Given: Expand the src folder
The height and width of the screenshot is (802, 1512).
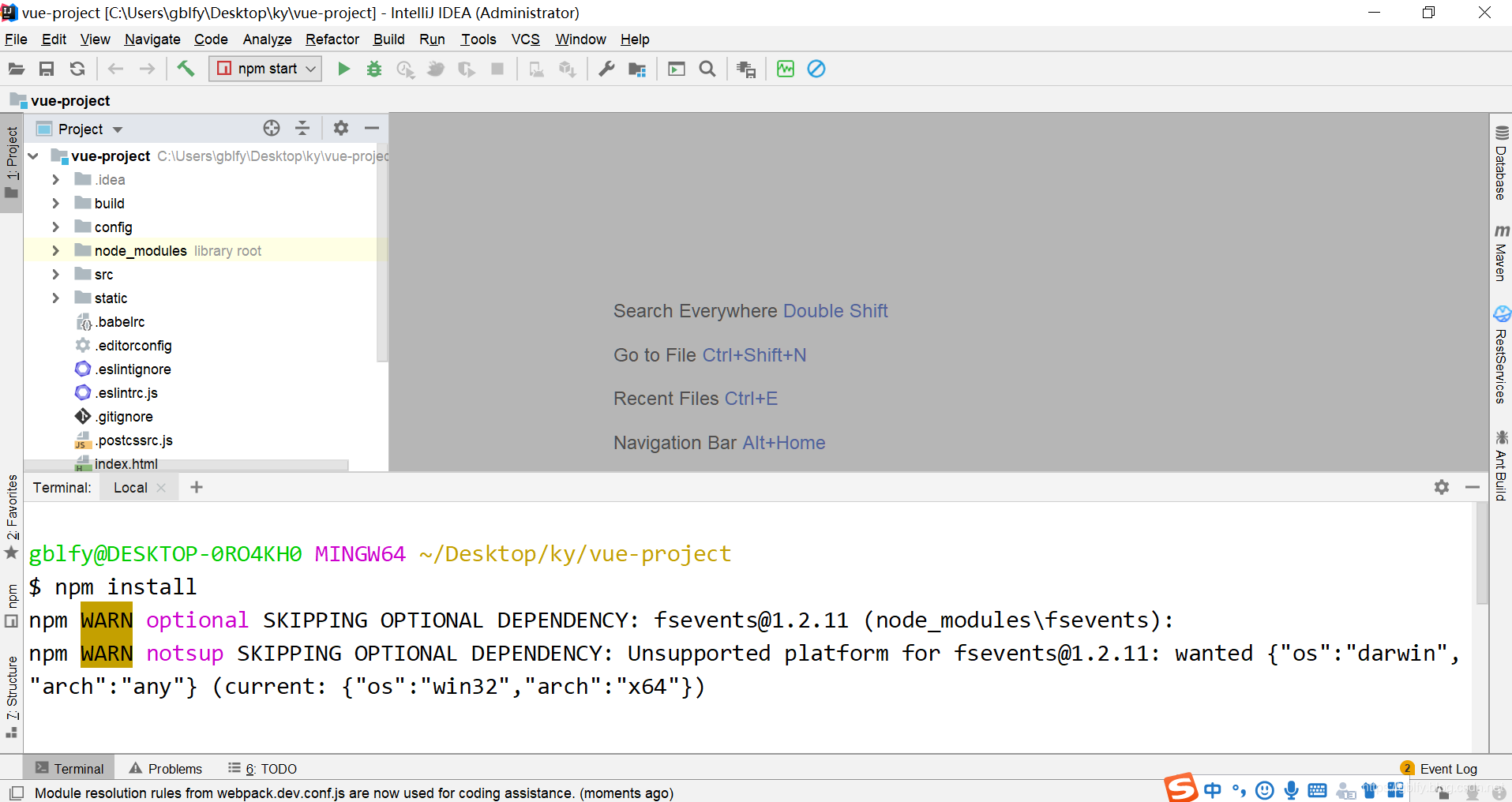Looking at the screenshot, I should pos(55,275).
